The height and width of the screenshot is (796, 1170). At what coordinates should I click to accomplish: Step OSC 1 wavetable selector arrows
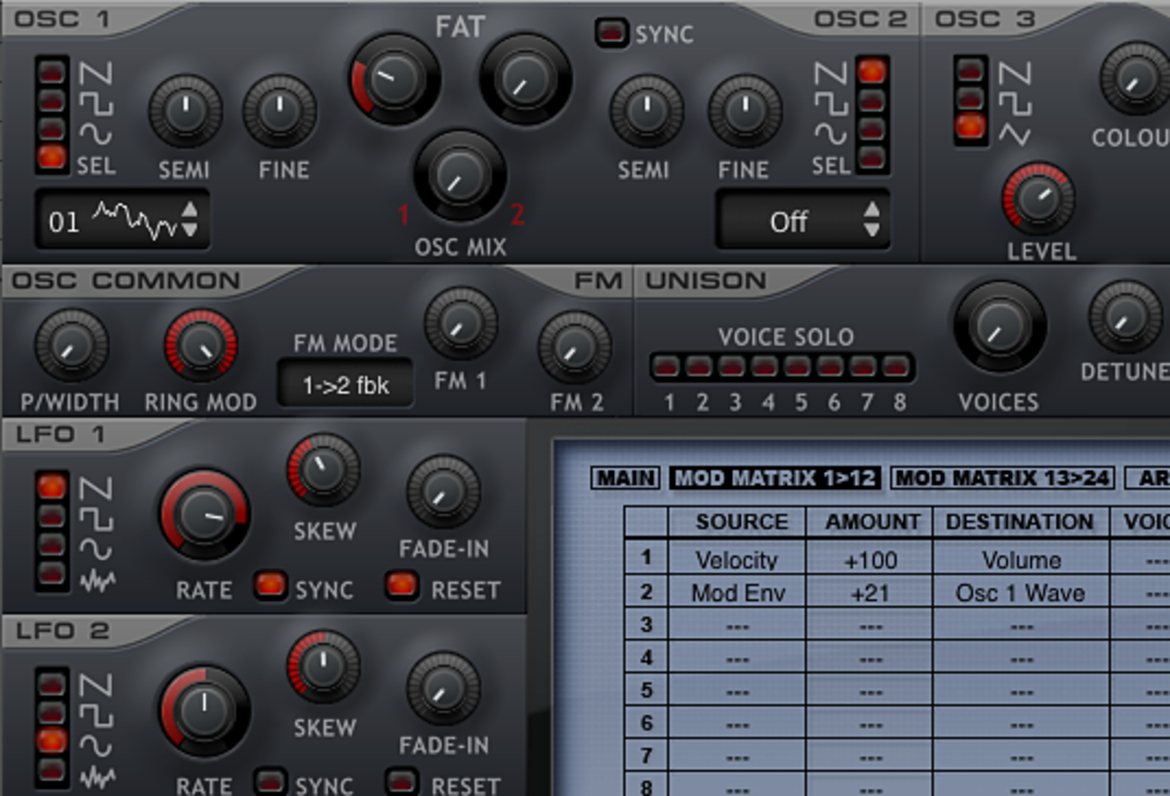coord(190,220)
